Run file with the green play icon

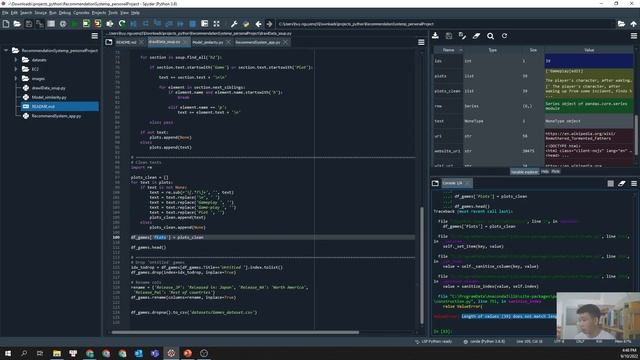click(74, 24)
